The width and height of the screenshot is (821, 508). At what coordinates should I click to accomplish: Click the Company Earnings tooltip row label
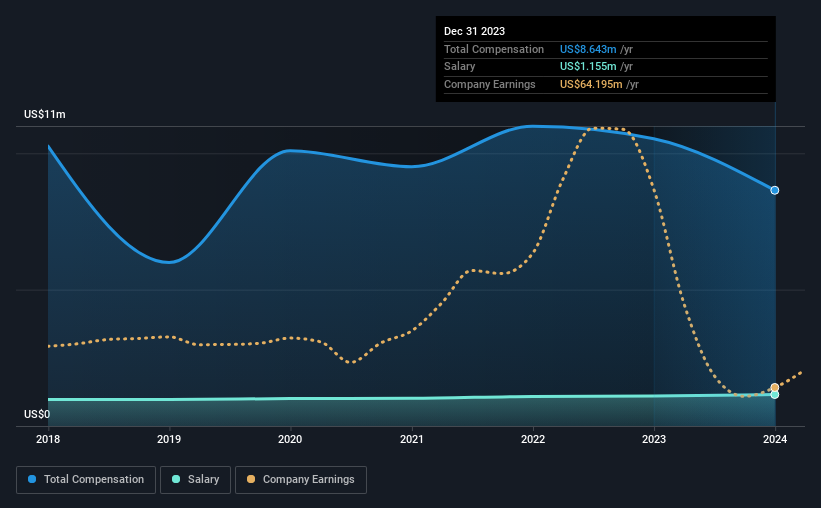490,84
